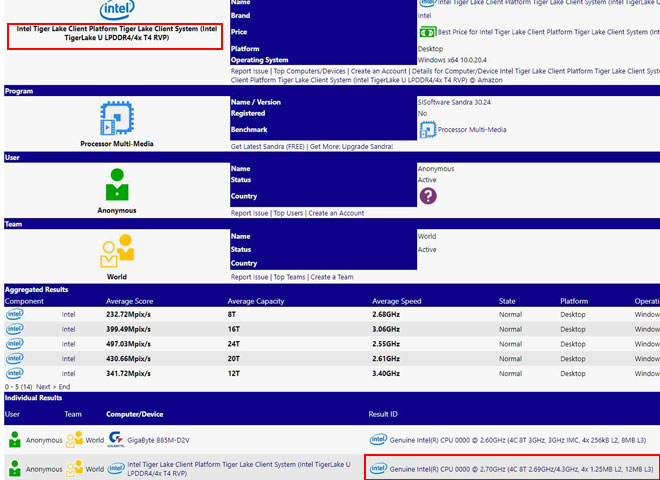
Task: Click Intel icon in the 341.72Mpix/s row
Action: (14, 373)
